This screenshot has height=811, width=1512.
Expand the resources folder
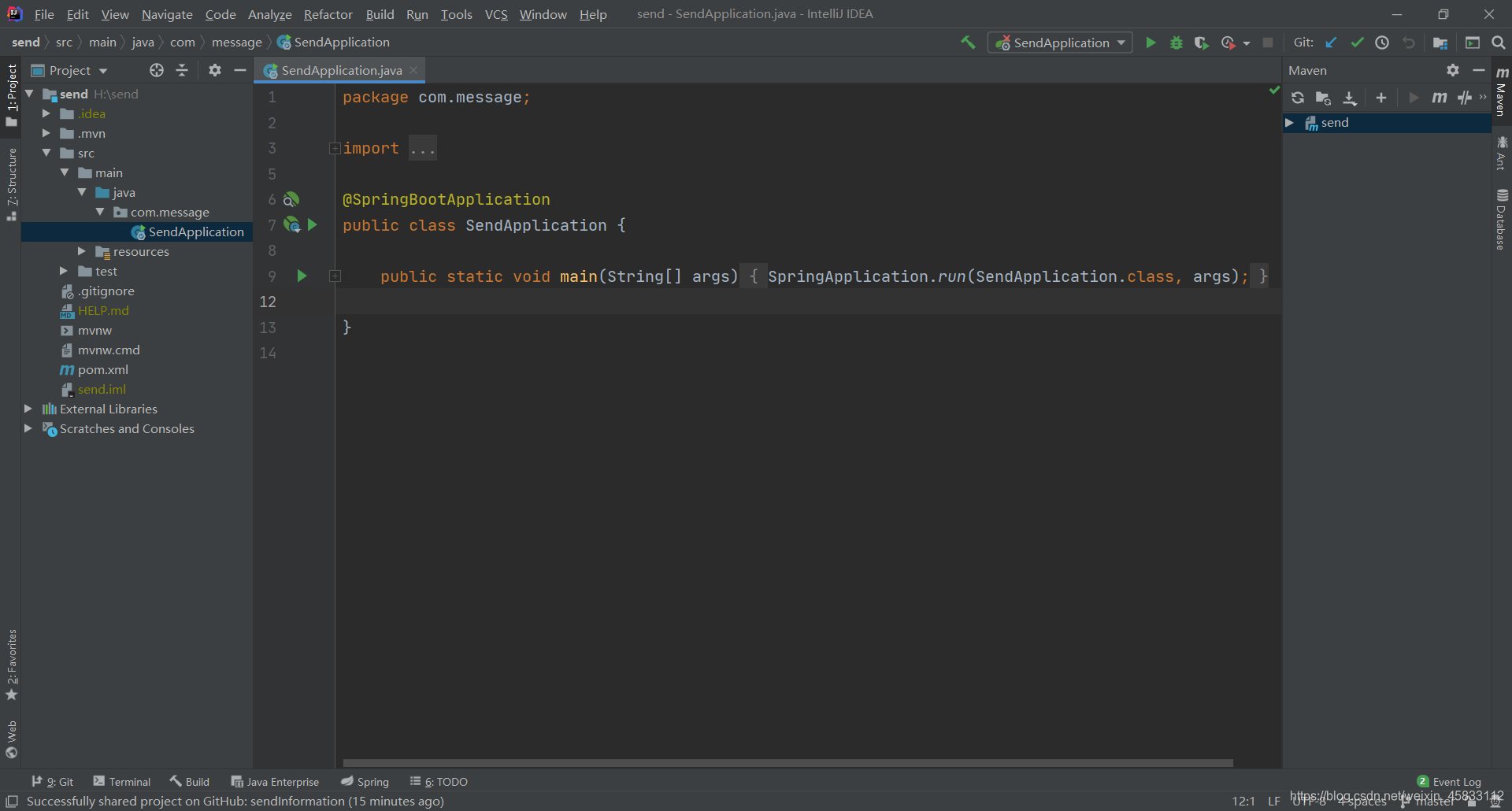tap(81, 251)
